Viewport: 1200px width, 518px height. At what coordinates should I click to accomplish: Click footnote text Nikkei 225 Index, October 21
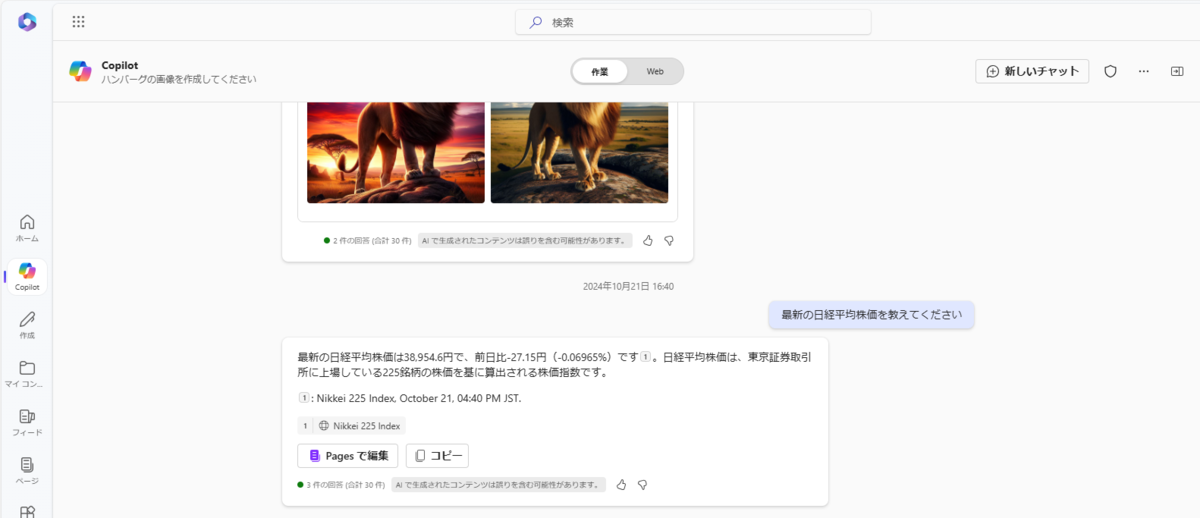pos(418,398)
